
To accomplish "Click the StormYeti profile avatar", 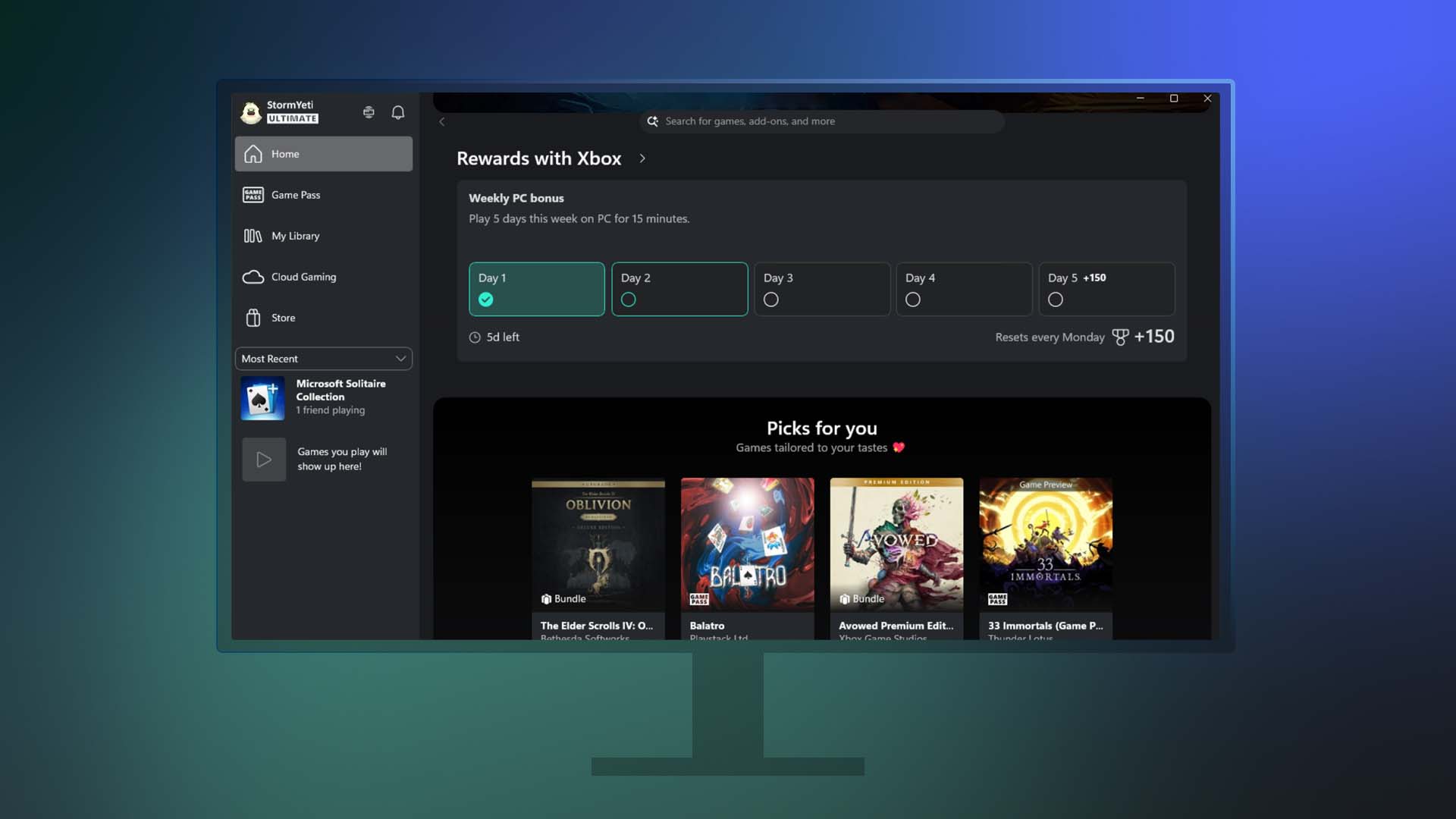I will 251,111.
